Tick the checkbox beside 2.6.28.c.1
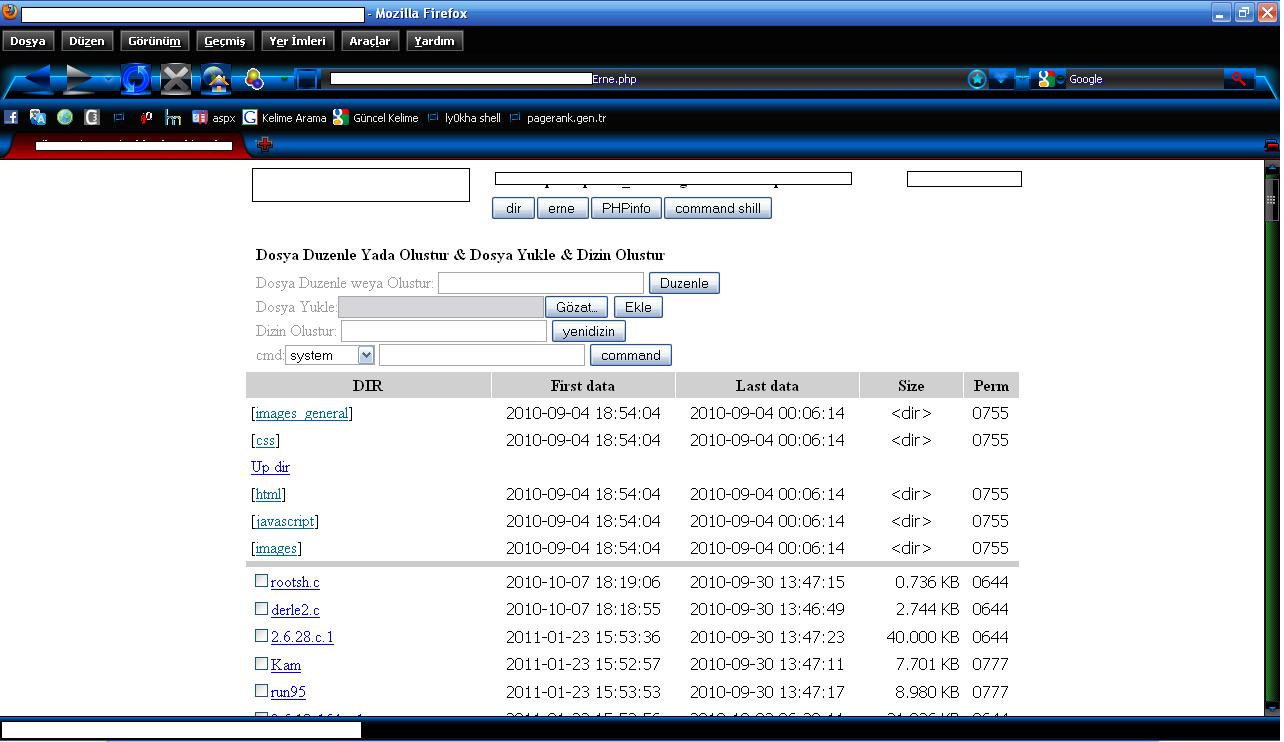 pos(261,635)
